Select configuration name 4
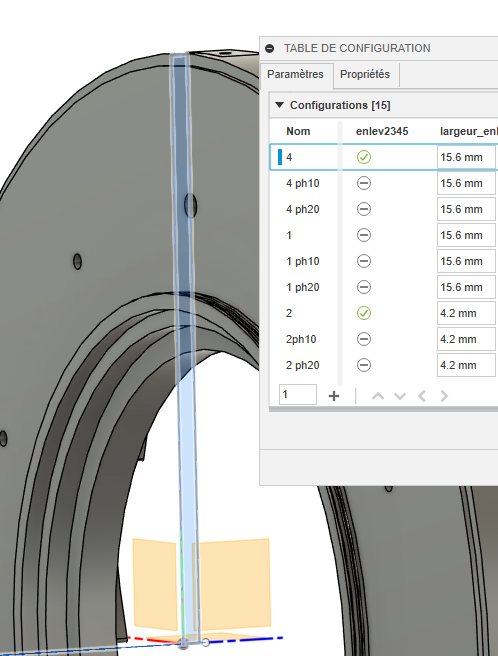Image resolution: width=498 pixels, height=656 pixels. [289, 157]
